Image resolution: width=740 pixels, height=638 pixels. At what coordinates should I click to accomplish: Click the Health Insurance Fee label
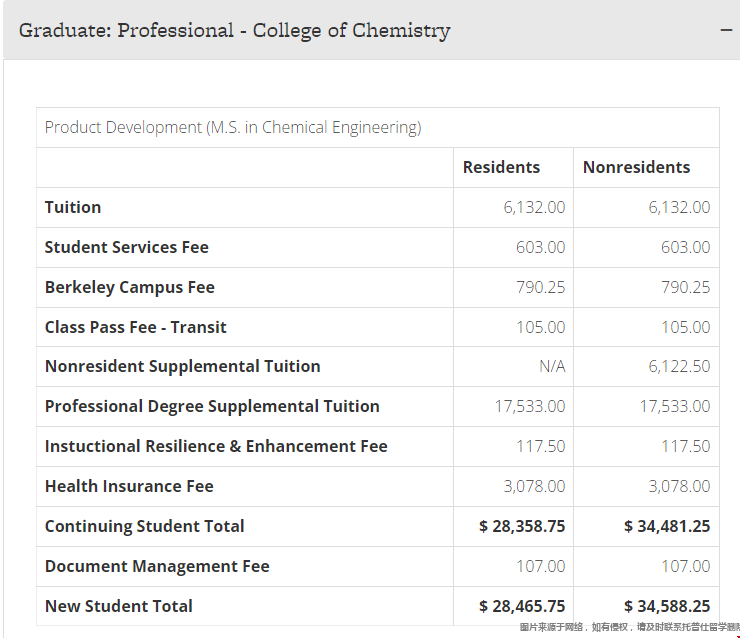click(129, 487)
